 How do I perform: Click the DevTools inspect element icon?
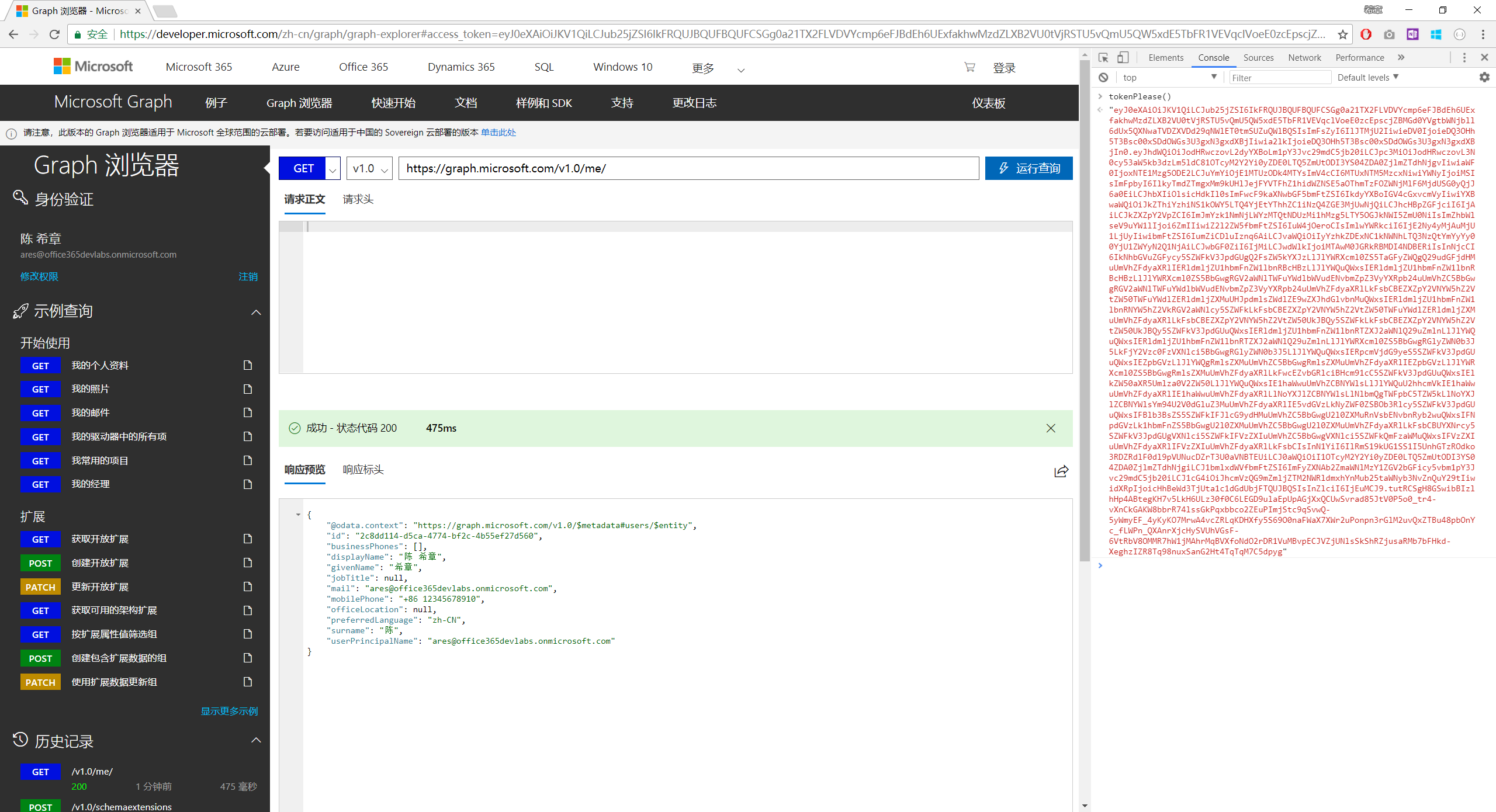tap(1103, 57)
